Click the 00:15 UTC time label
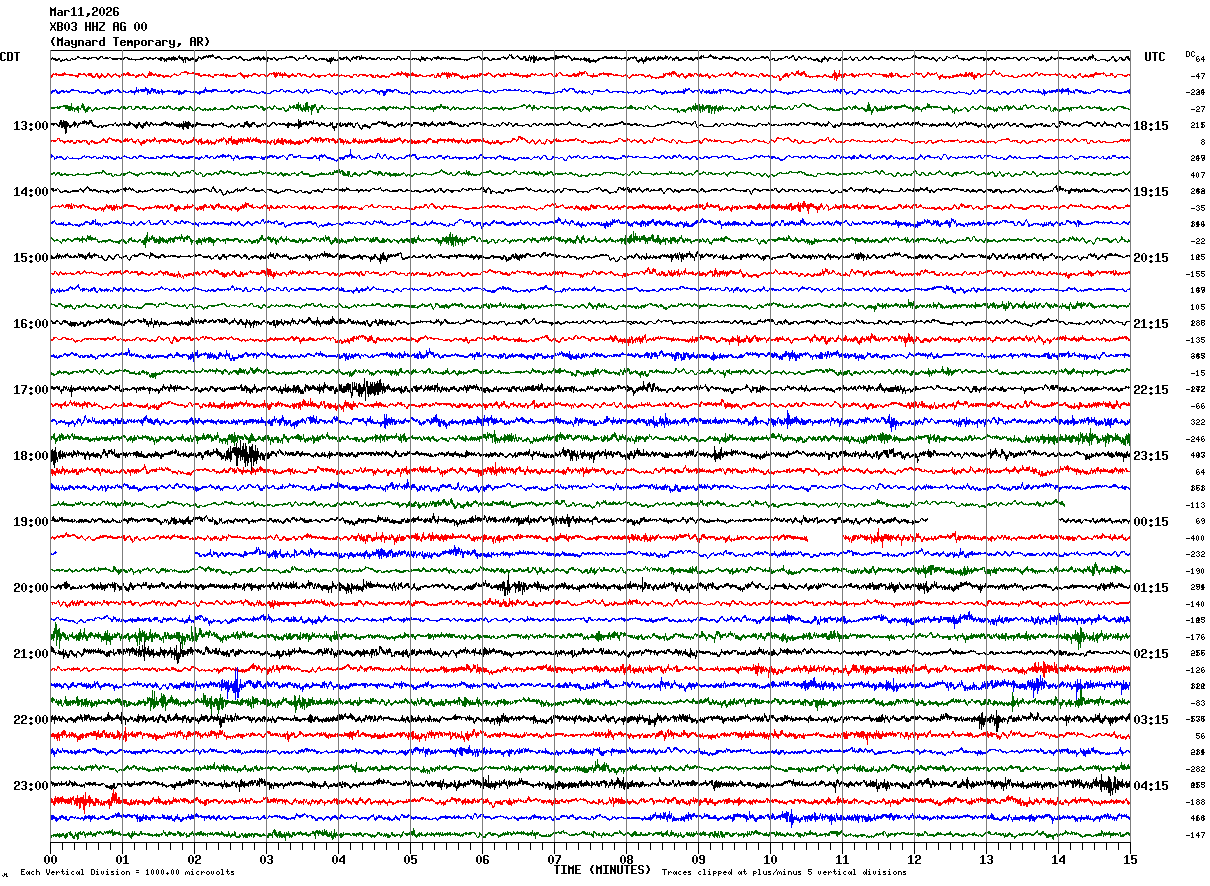This screenshot has height=886, width=1210. (1151, 522)
